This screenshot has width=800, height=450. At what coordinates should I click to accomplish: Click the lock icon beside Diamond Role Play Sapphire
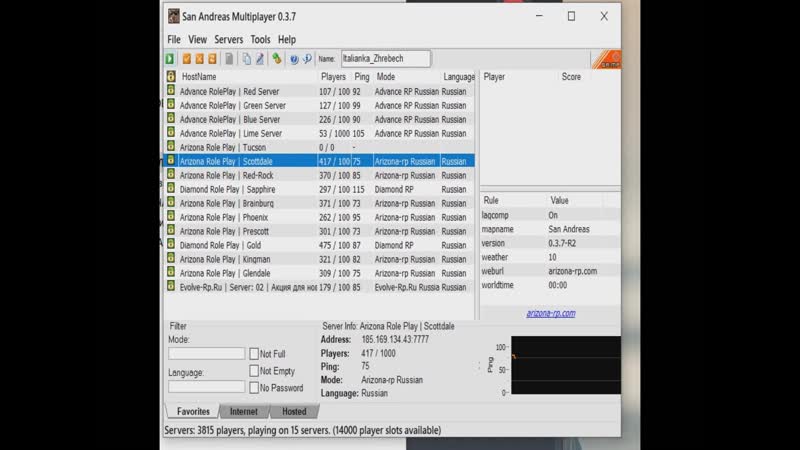click(x=171, y=188)
